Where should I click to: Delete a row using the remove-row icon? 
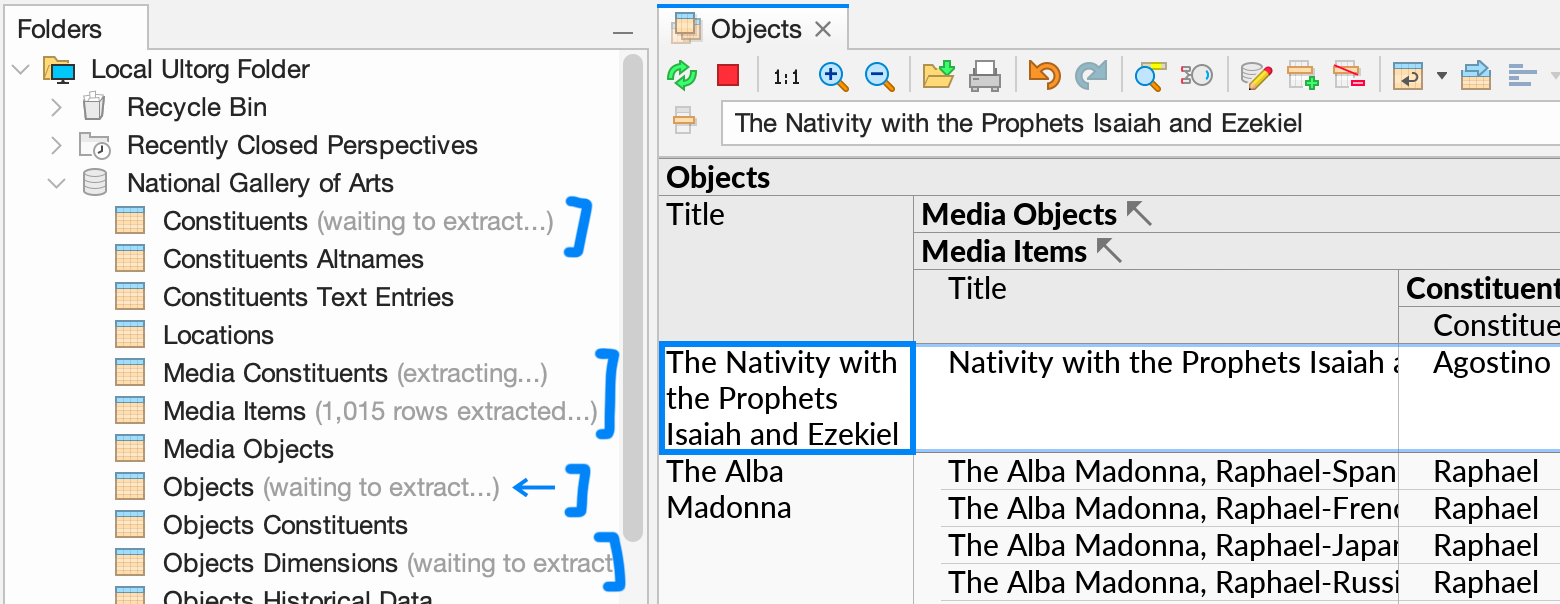pyautogui.click(x=1349, y=75)
